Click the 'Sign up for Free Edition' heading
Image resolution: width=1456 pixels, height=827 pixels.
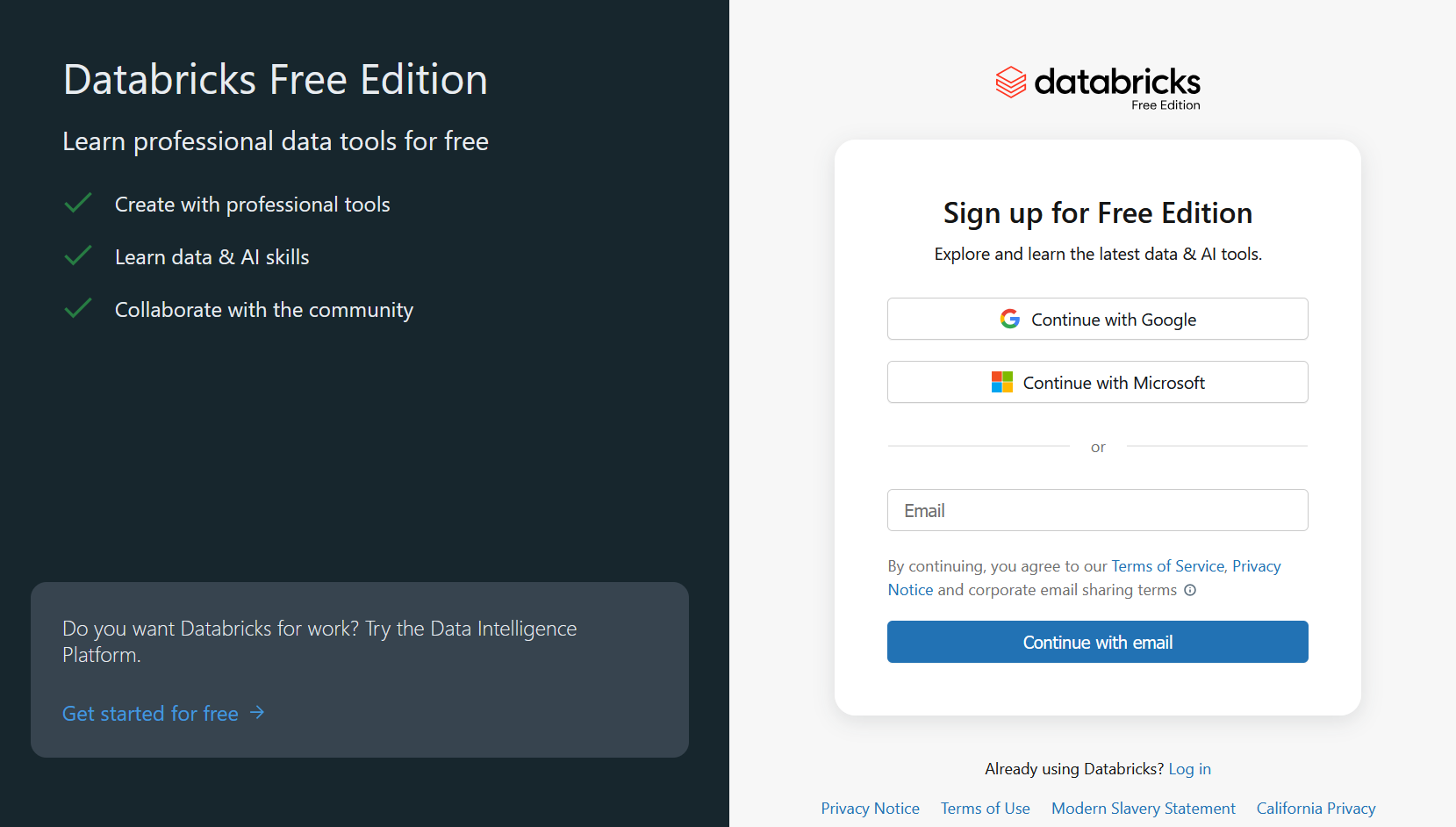pos(1098,213)
